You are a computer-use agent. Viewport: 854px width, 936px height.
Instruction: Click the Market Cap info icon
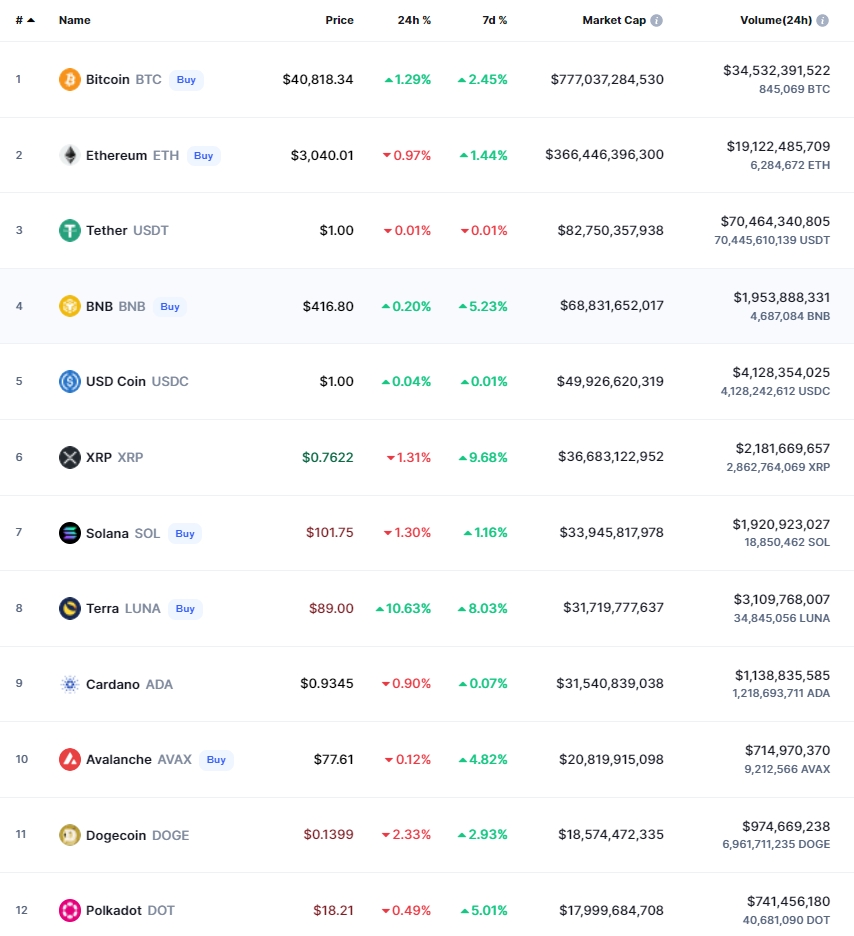(656, 20)
